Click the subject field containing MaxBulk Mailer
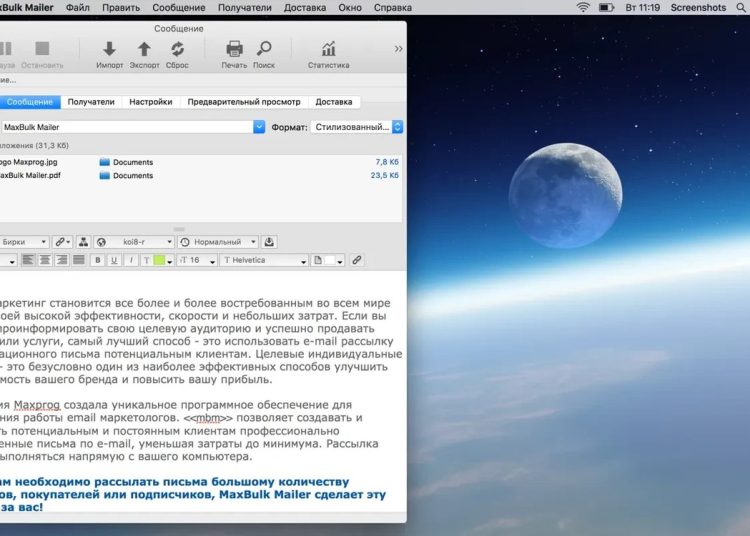This screenshot has height=536, width=750. click(x=128, y=127)
